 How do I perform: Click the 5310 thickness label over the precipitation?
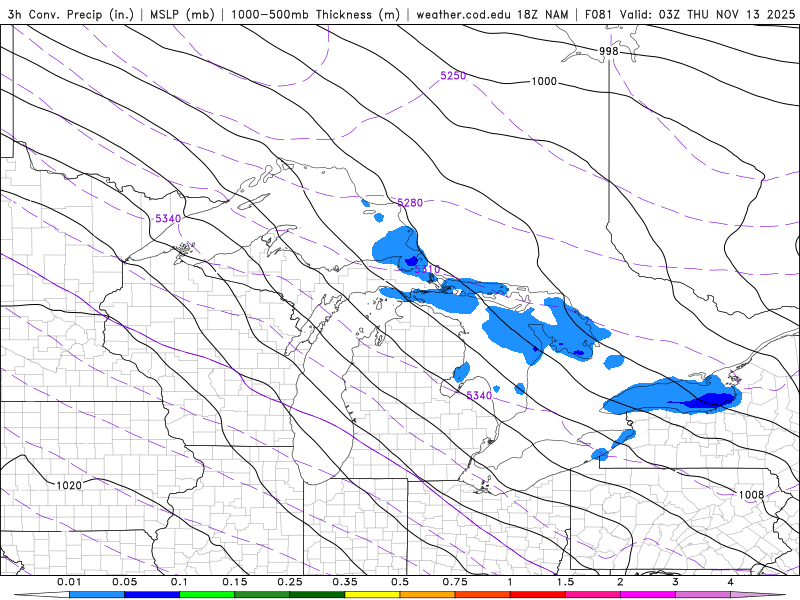(x=427, y=269)
